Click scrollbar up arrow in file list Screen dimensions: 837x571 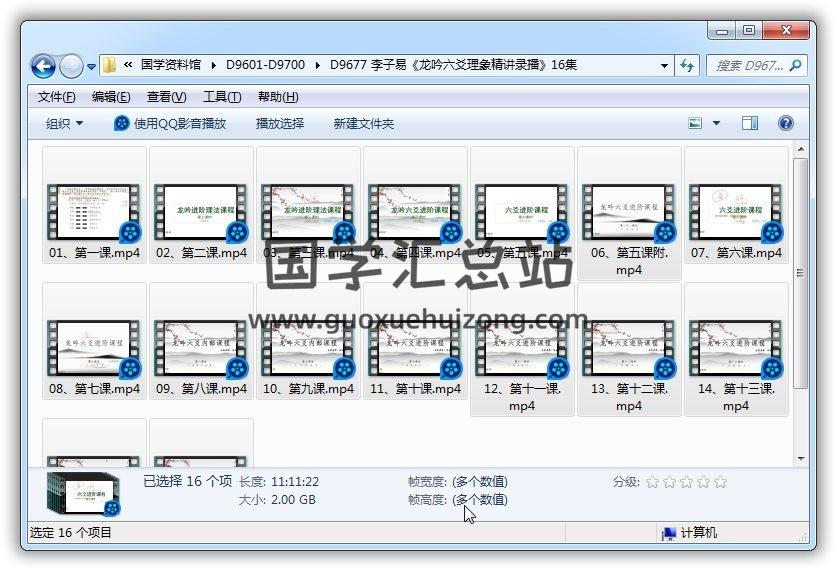pyautogui.click(x=801, y=149)
